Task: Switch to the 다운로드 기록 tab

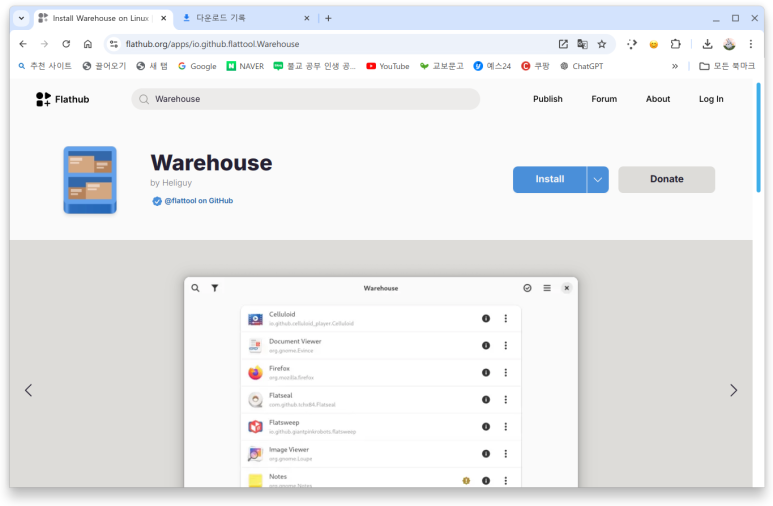Action: (x=220, y=18)
